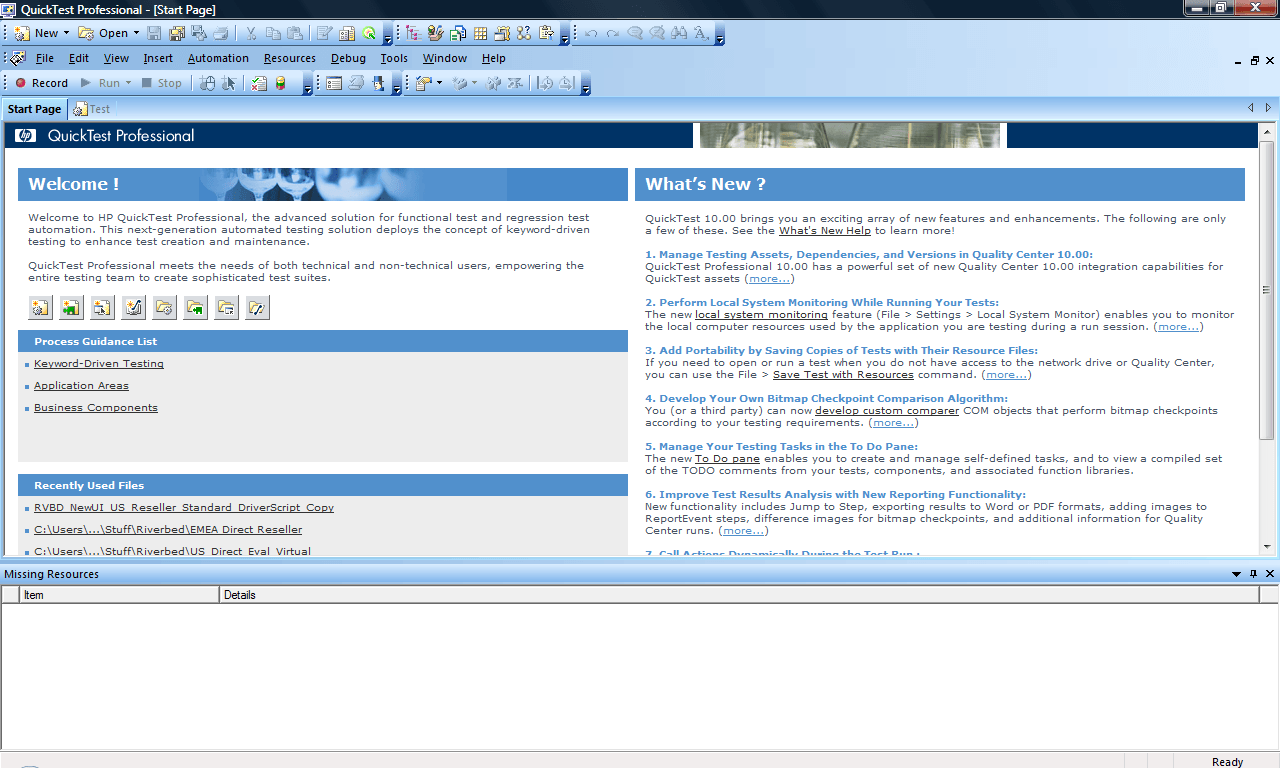1280x768 pixels.
Task: Open the Resources menu
Action: click(290, 58)
